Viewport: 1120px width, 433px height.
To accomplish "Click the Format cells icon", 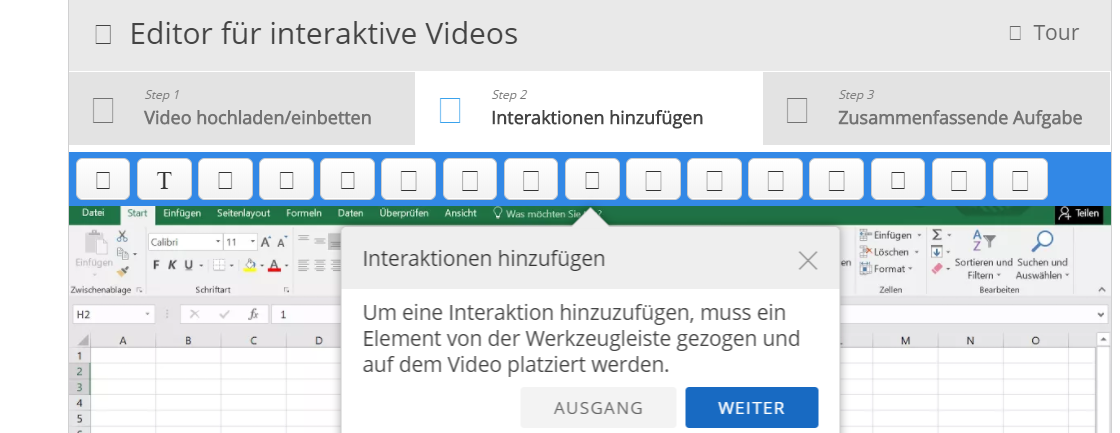I will [866, 269].
